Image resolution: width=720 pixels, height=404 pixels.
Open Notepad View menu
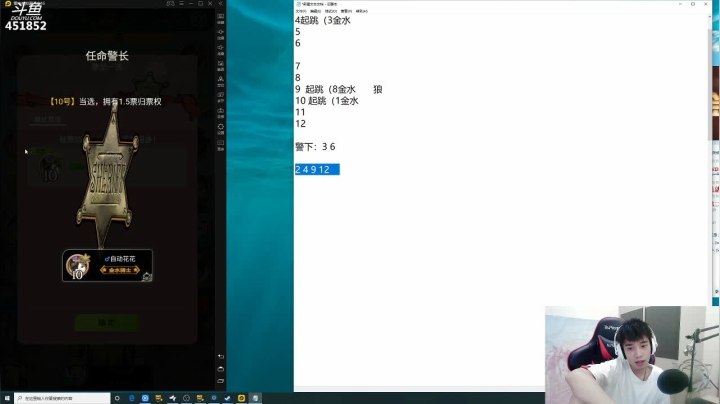point(346,11)
